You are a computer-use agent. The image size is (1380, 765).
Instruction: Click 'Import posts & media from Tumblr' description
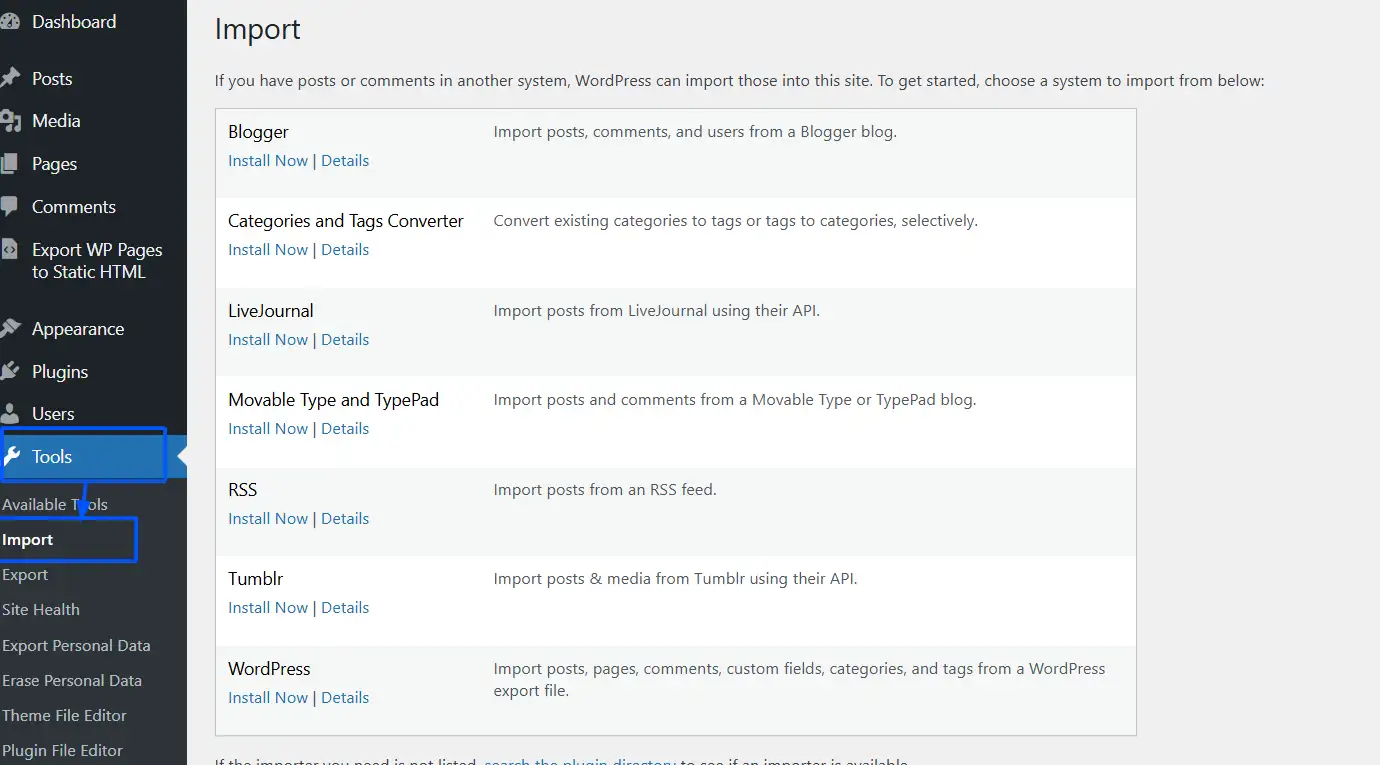676,579
